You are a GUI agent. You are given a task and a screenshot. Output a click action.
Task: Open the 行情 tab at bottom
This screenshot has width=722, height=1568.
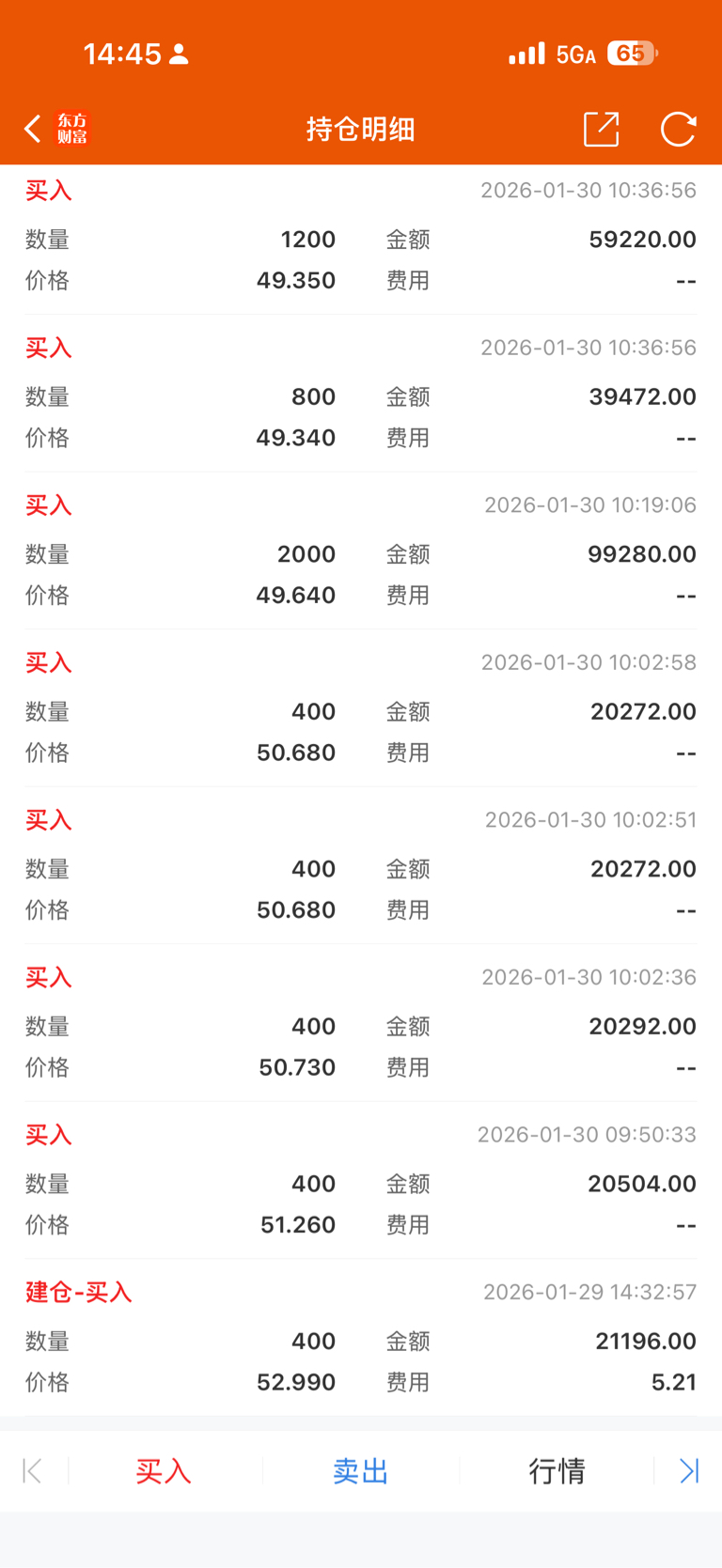[557, 1470]
